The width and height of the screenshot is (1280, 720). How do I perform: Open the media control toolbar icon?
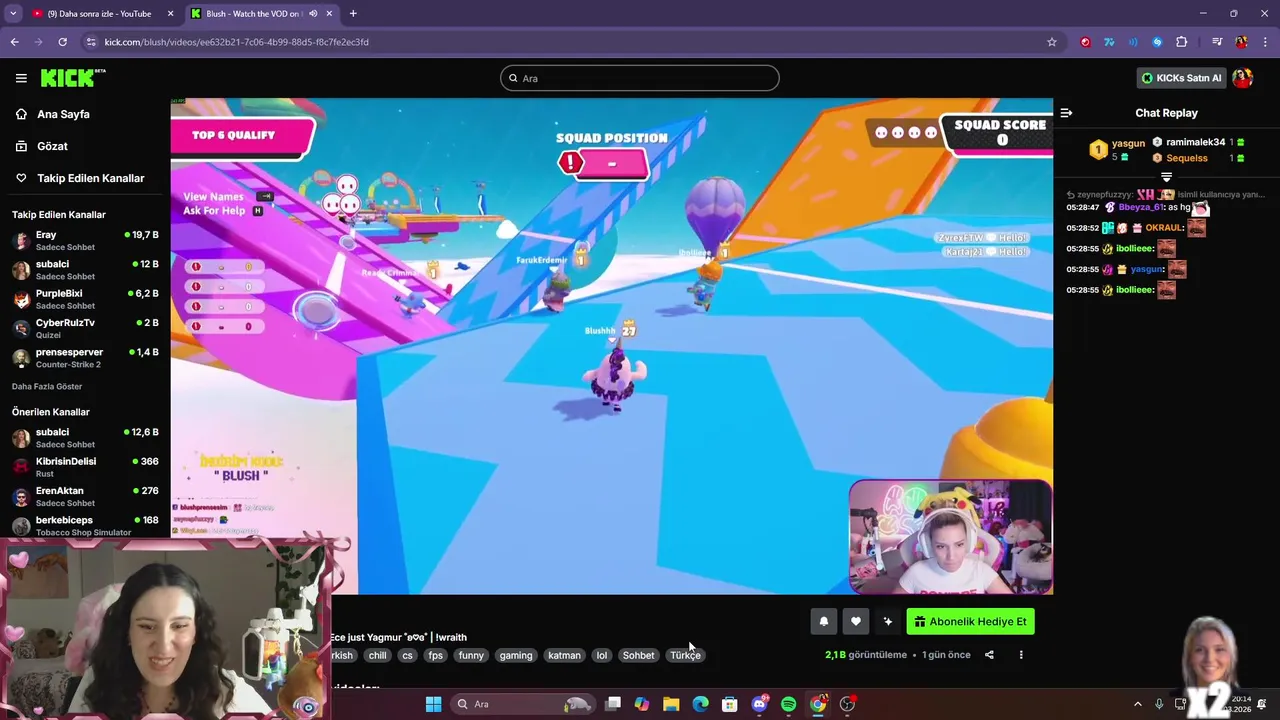pos(1217,42)
